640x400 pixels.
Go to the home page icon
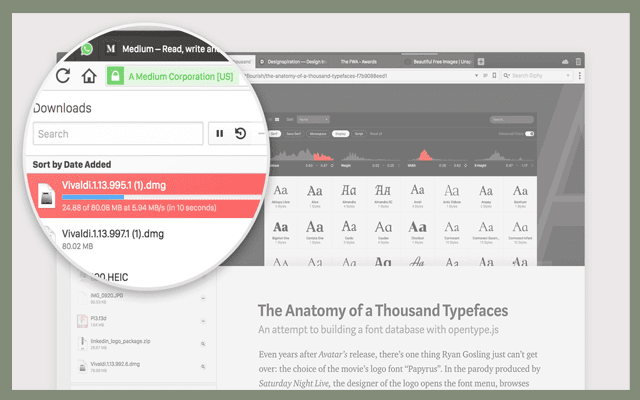pos(89,76)
